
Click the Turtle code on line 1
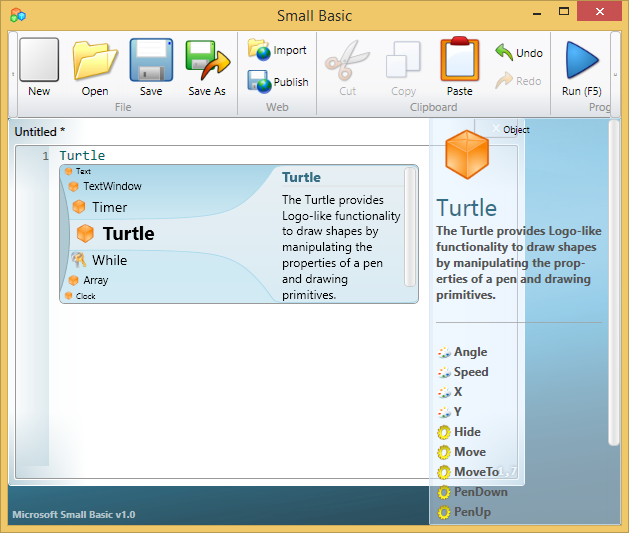82,156
